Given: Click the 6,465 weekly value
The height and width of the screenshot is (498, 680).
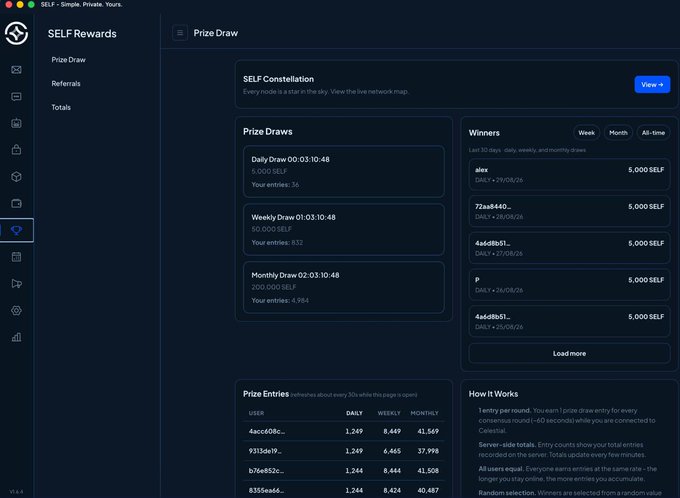Looking at the screenshot, I should coord(392,451).
